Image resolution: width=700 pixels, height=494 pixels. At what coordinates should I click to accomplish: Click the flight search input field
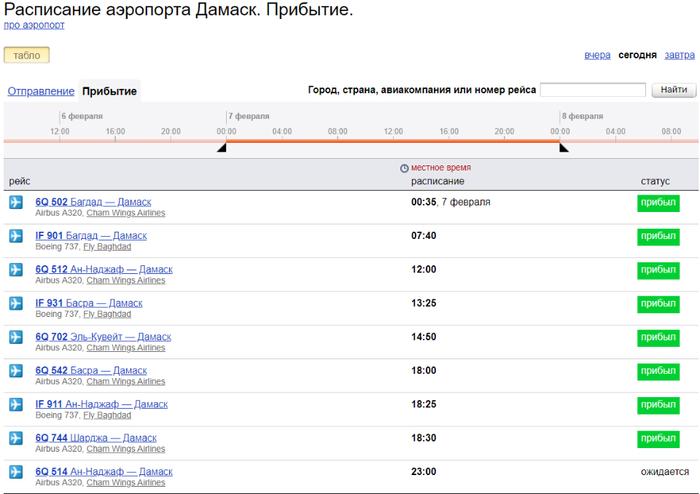tap(592, 90)
